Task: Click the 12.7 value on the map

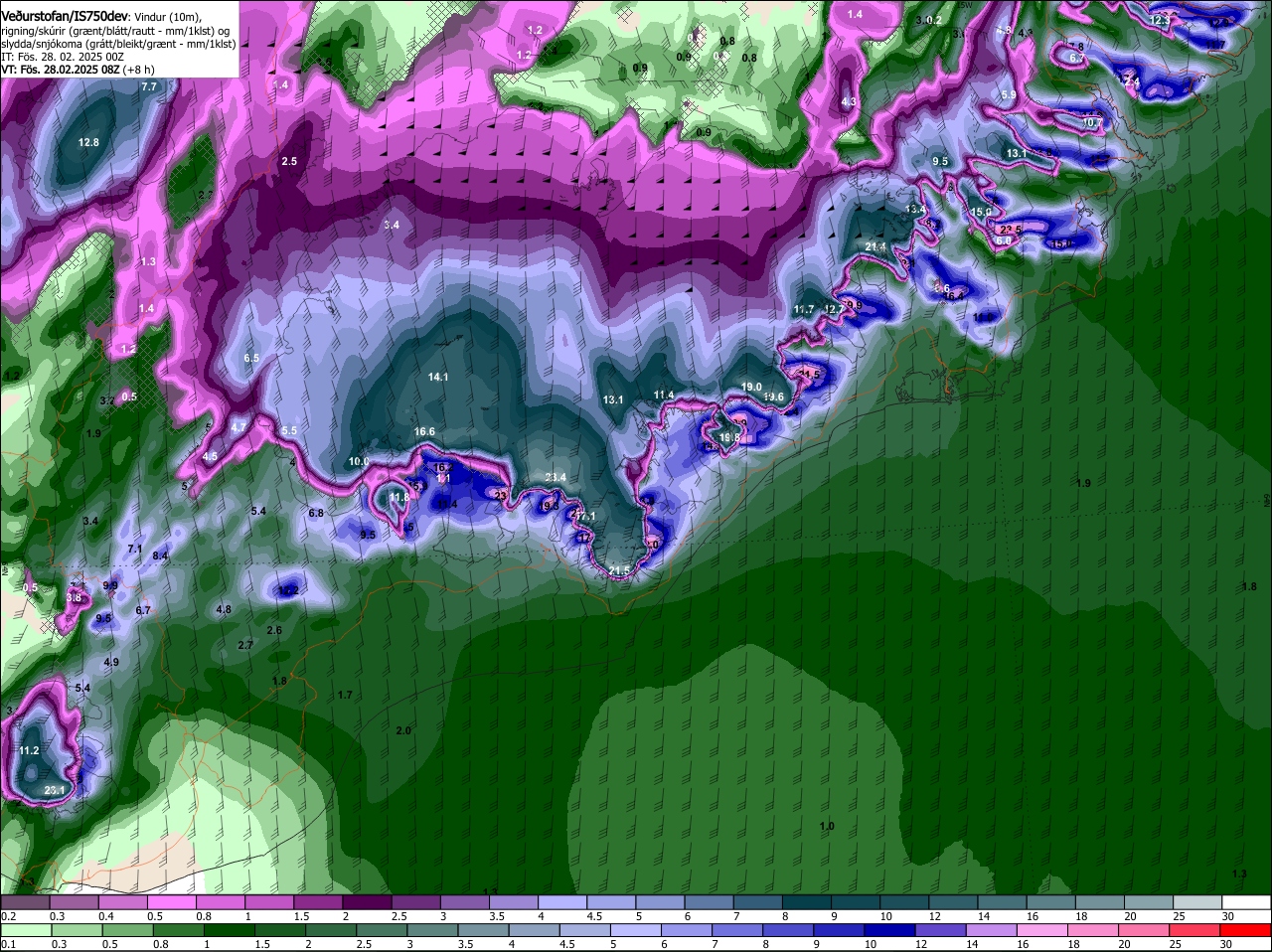Action: [835, 310]
